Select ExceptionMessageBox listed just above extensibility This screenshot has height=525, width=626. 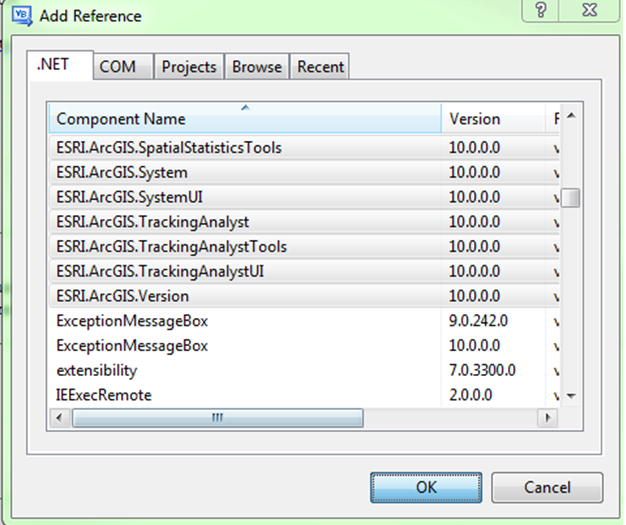(x=132, y=346)
